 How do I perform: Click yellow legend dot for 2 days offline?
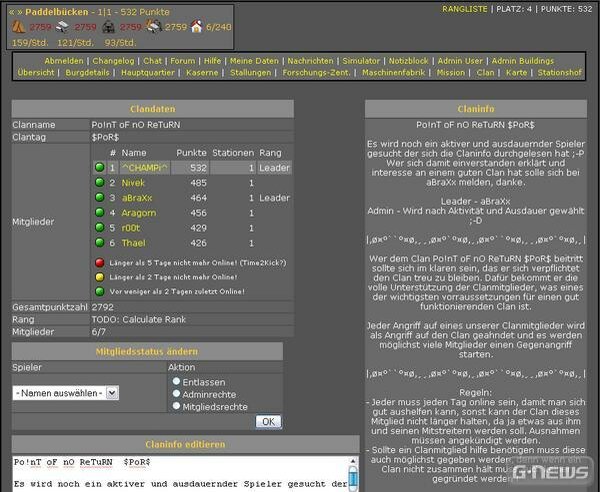pos(99,277)
